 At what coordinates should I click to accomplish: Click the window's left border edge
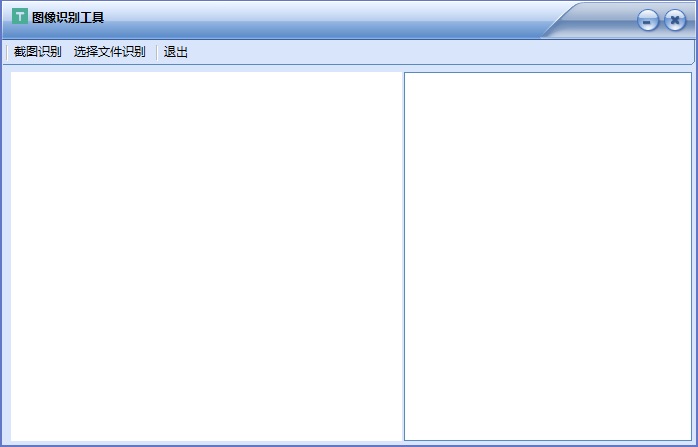[2, 255]
